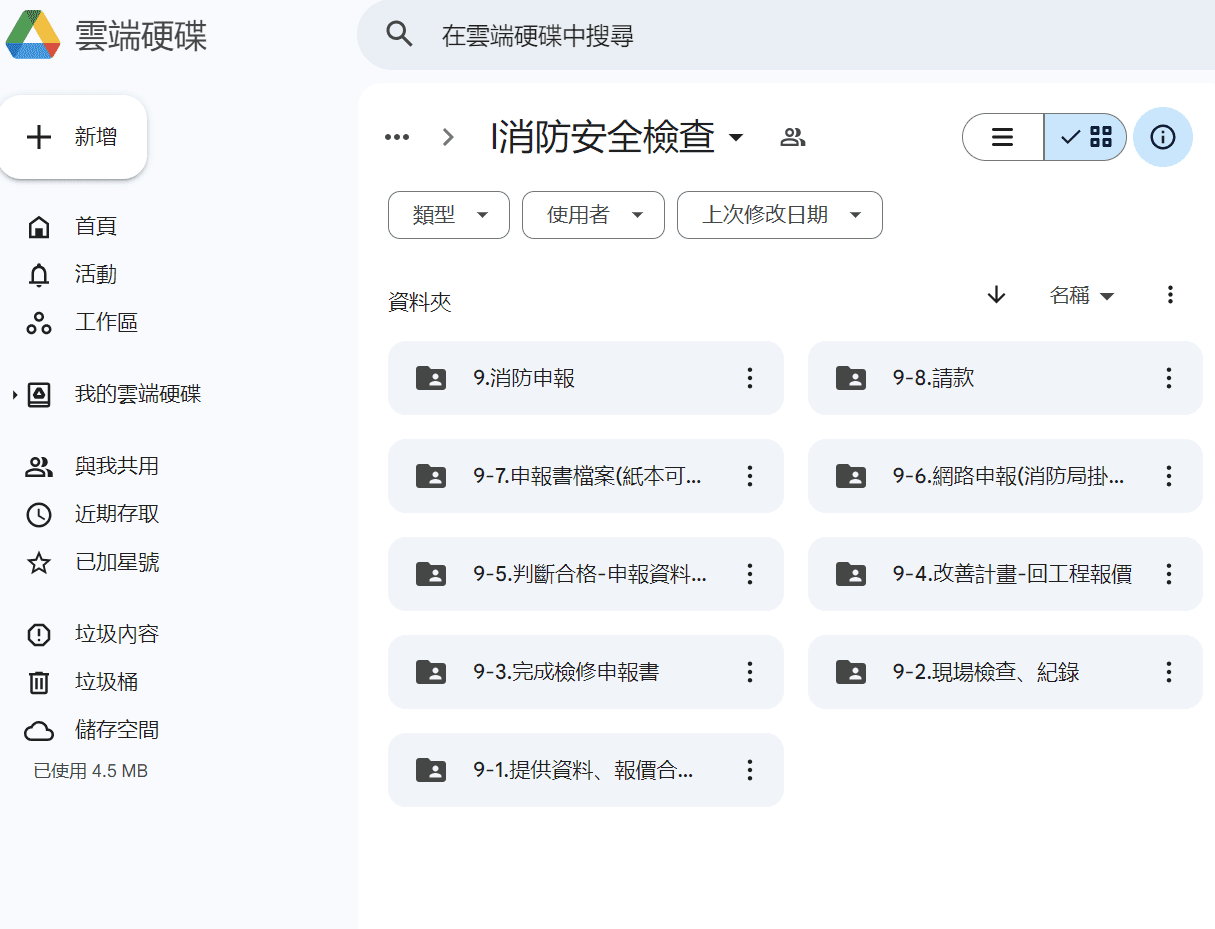The width and height of the screenshot is (1215, 929).
Task: Open the info details panel icon
Action: (1162, 137)
